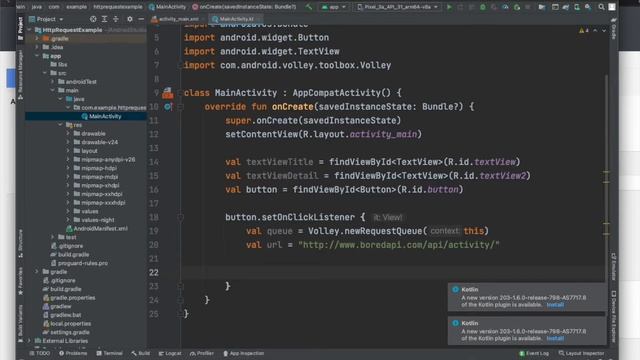The width and height of the screenshot is (640, 360).
Task: Select AndroidManifest.xml in the project tree
Action: pos(97,229)
